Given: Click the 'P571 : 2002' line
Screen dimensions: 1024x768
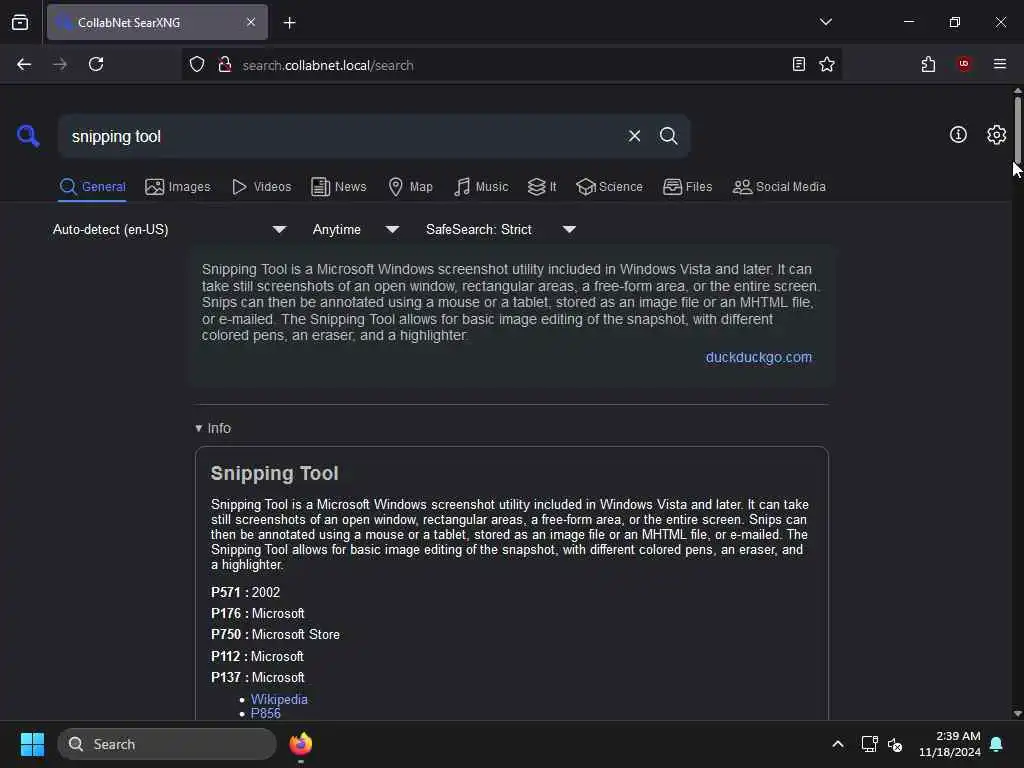Looking at the screenshot, I should coord(246,592).
